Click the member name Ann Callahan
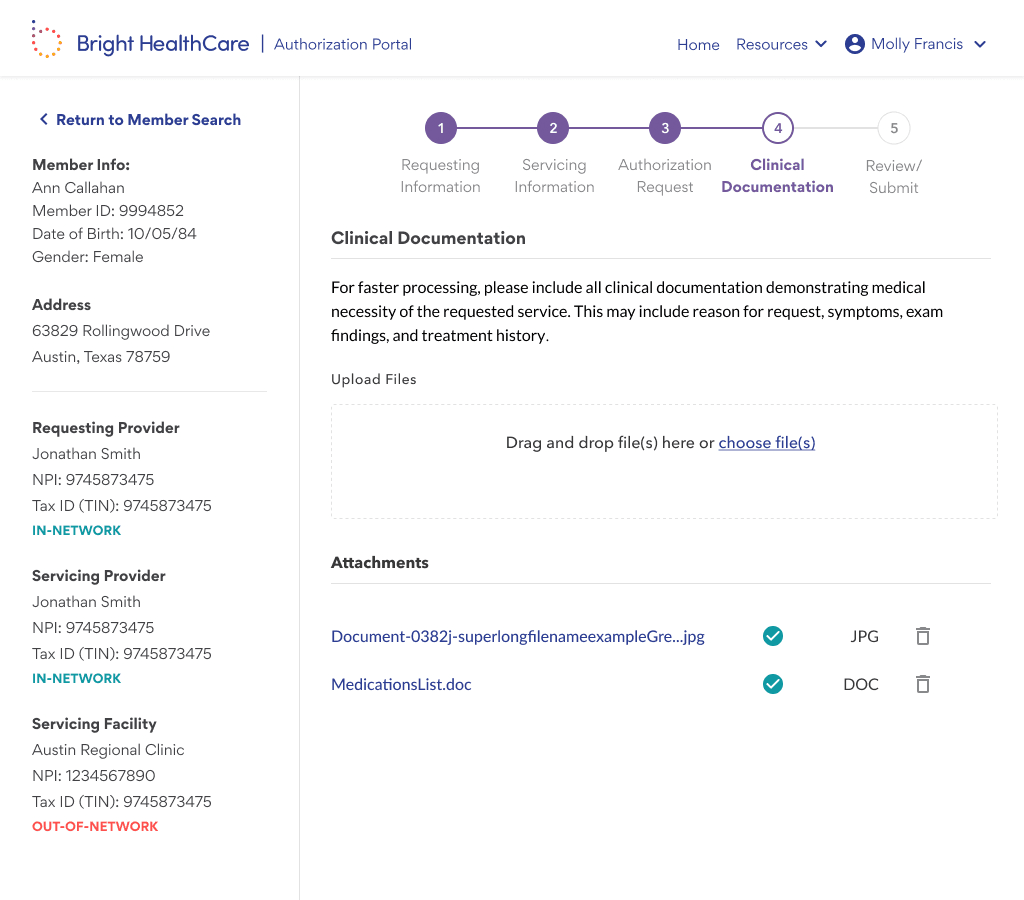 click(78, 187)
